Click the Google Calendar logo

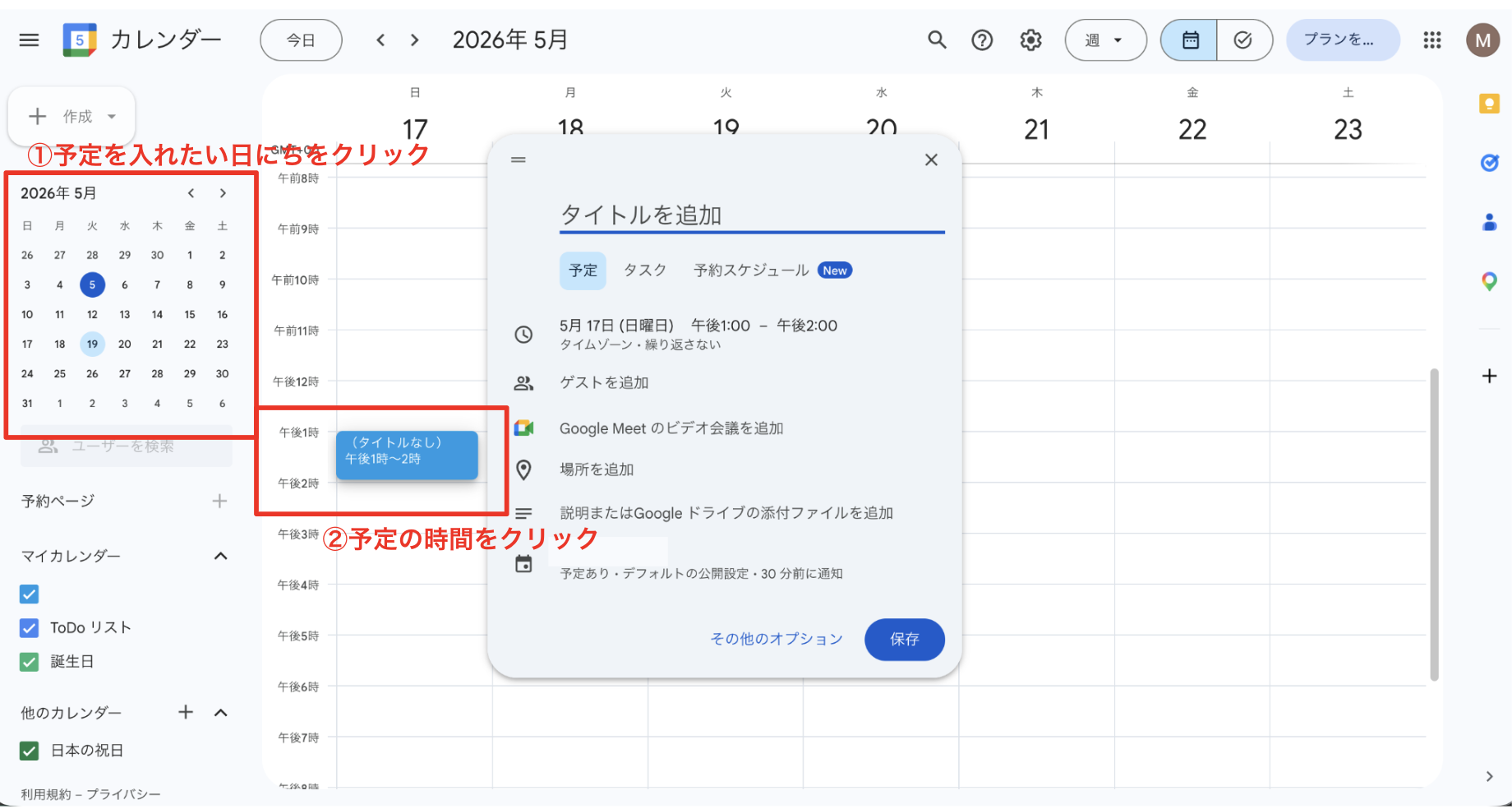click(x=80, y=39)
